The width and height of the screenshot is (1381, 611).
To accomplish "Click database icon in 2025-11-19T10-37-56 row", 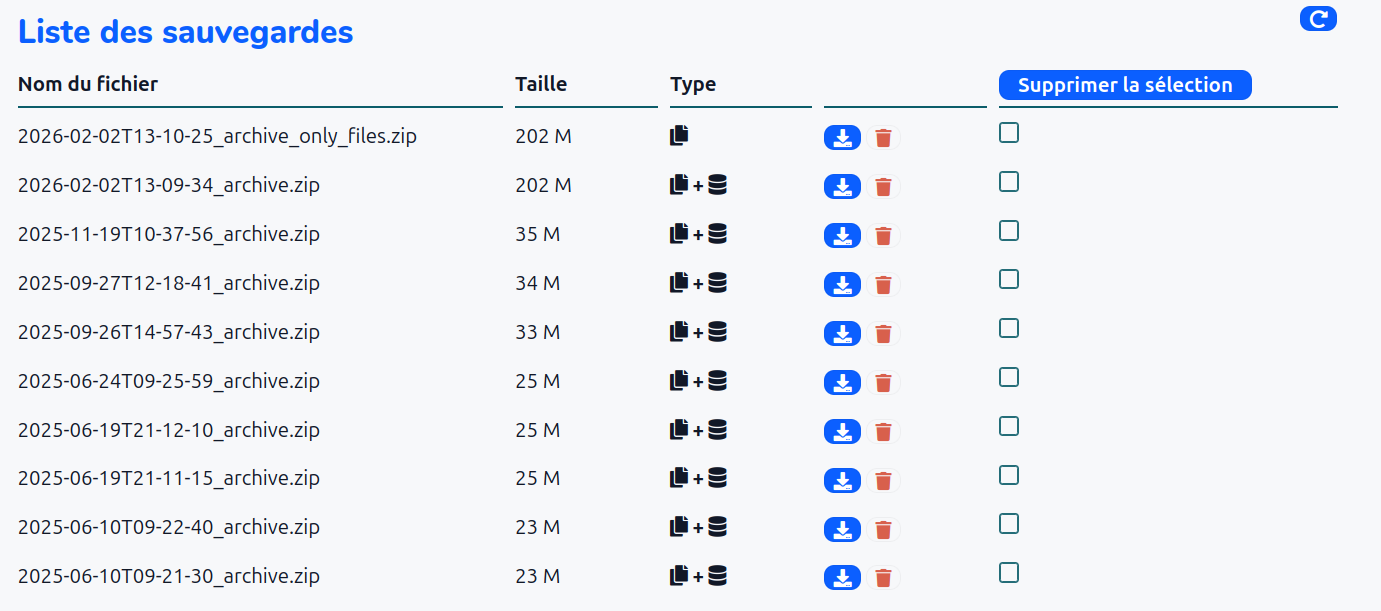I will 717,234.
